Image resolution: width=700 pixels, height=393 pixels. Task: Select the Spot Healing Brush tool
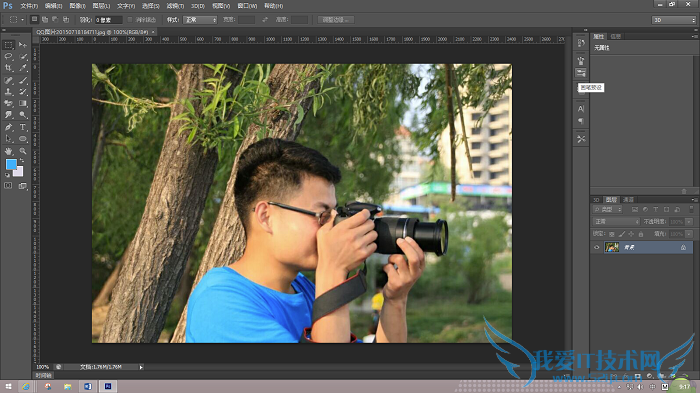coord(8,80)
